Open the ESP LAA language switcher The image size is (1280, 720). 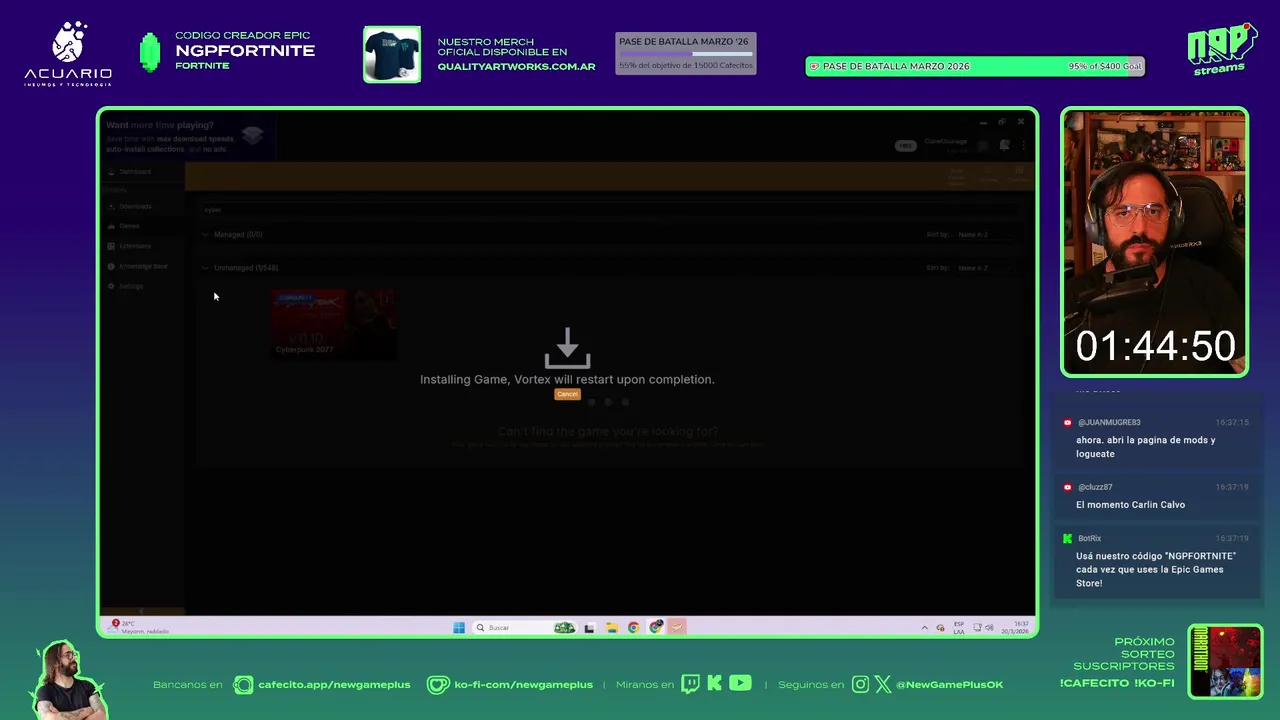coord(959,628)
